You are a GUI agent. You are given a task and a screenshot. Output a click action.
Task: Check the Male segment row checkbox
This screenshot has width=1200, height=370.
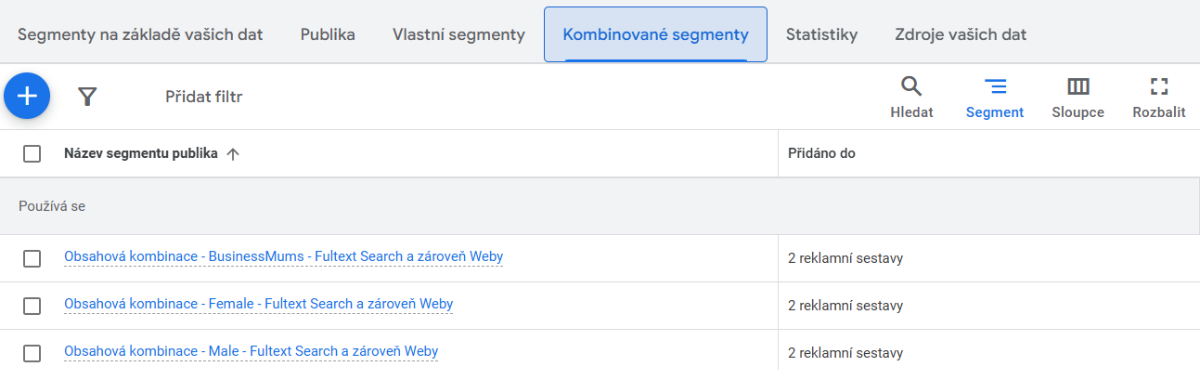[x=32, y=353]
